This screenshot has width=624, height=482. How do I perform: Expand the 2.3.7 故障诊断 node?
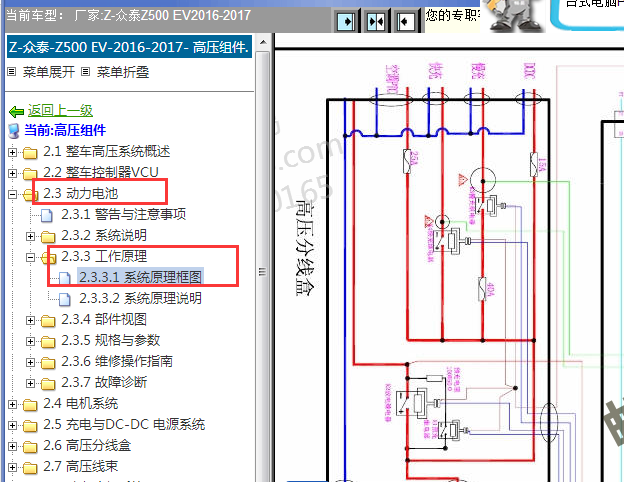[x=31, y=383]
